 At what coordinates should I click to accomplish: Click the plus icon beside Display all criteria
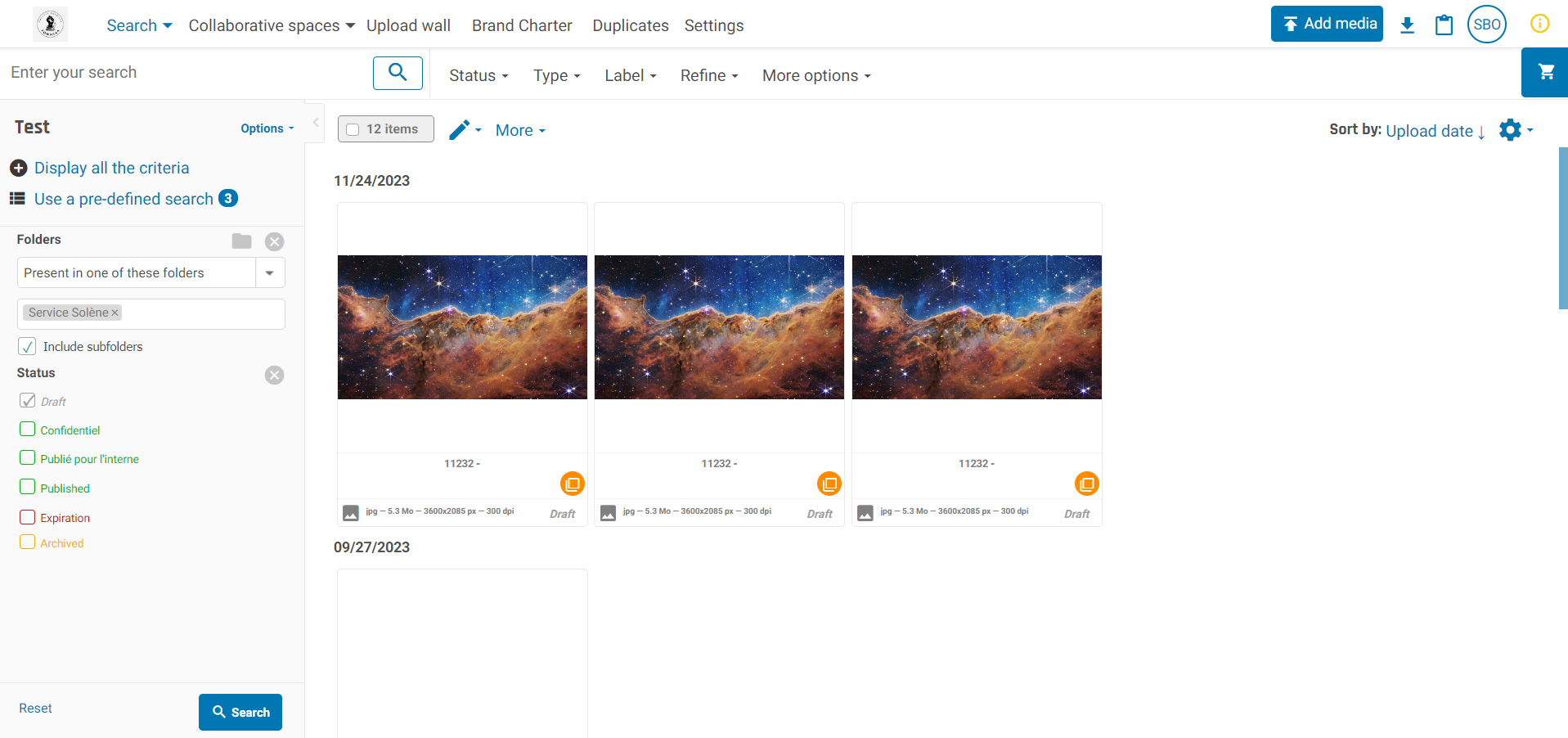(x=19, y=168)
